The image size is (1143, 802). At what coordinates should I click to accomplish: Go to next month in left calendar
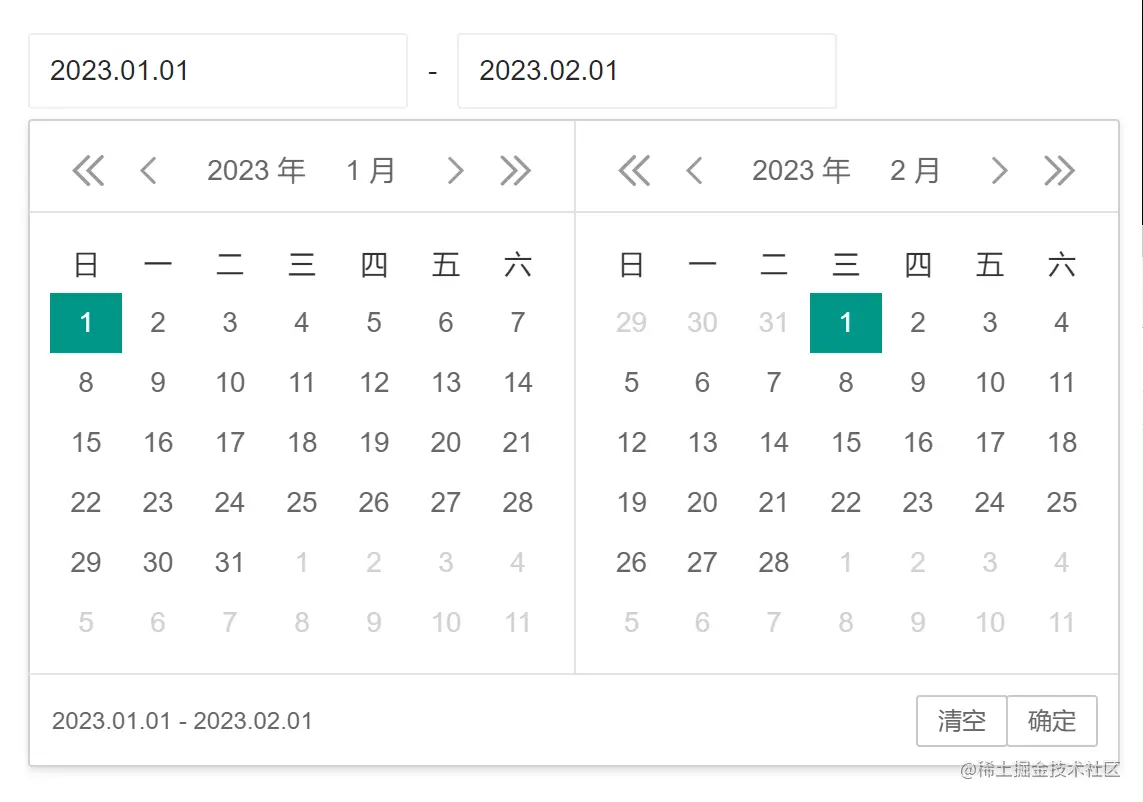click(x=455, y=171)
